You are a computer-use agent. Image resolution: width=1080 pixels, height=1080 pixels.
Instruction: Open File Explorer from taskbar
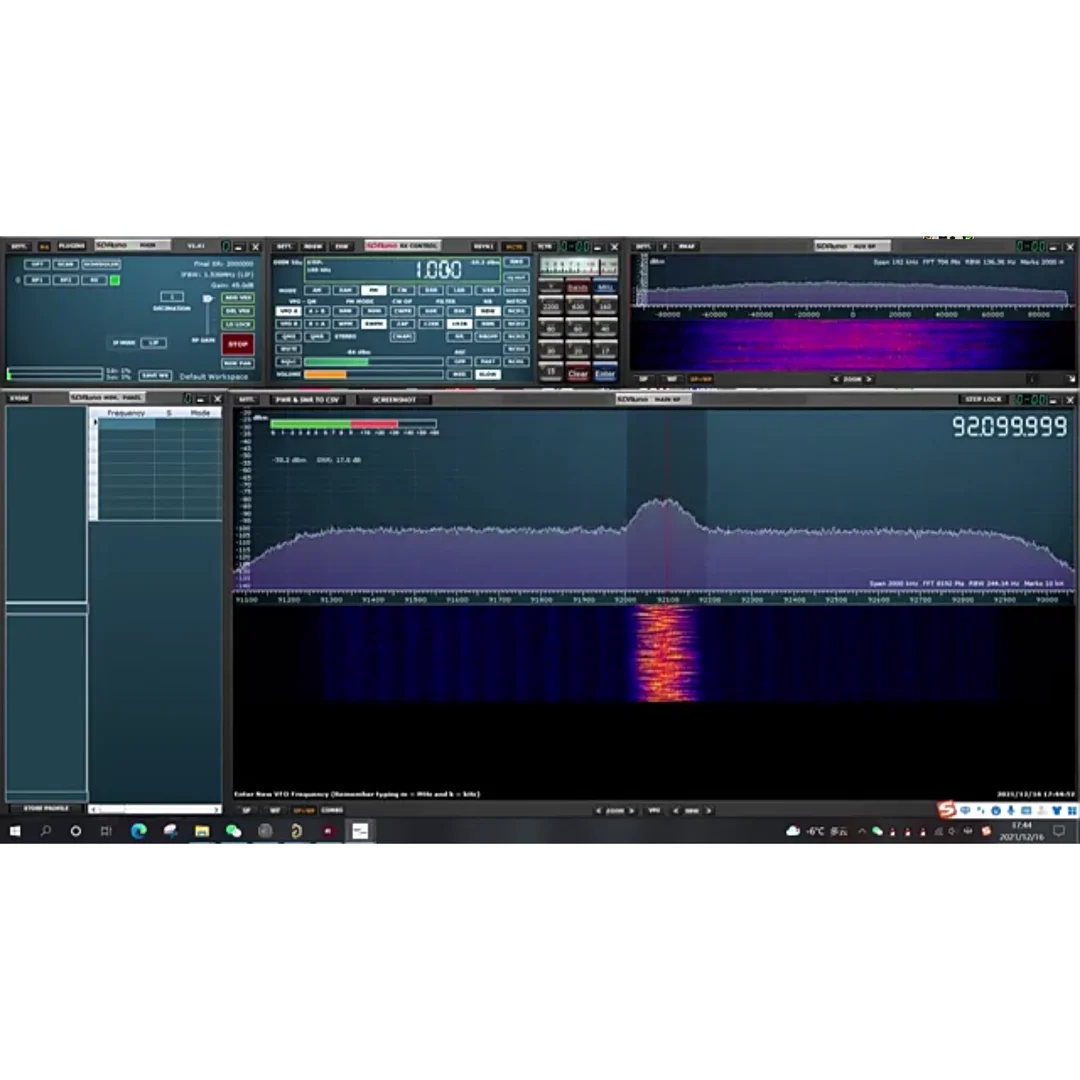point(202,831)
